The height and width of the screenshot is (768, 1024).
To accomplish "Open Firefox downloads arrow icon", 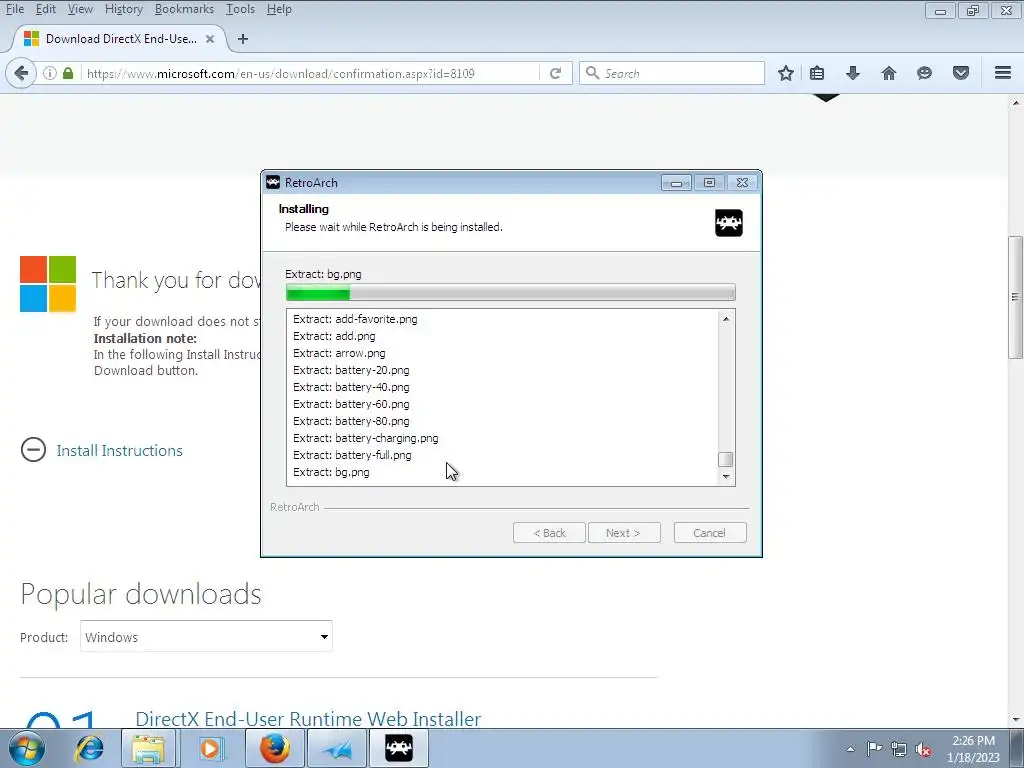I will coord(853,73).
